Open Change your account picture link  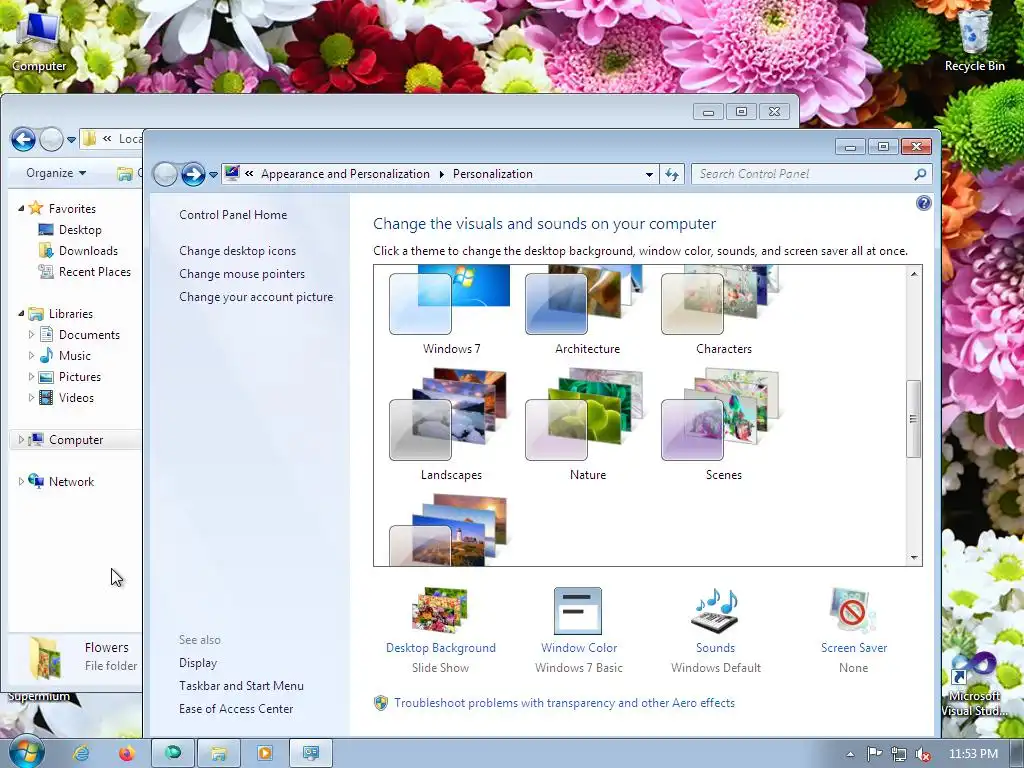pos(256,296)
